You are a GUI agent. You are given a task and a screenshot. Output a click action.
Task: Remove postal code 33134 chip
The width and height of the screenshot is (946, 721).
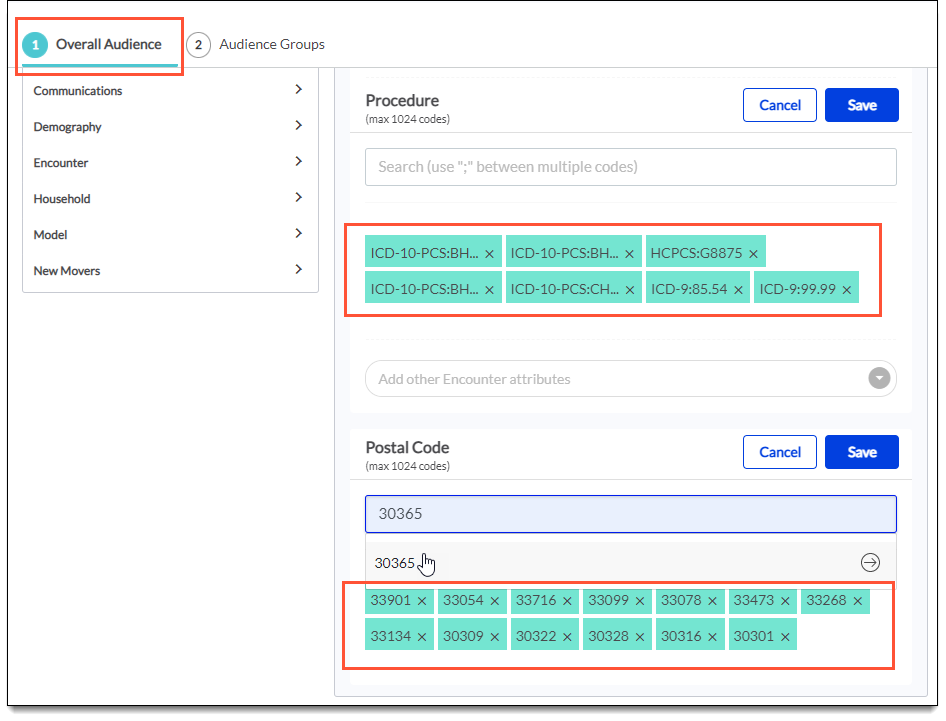[422, 637]
